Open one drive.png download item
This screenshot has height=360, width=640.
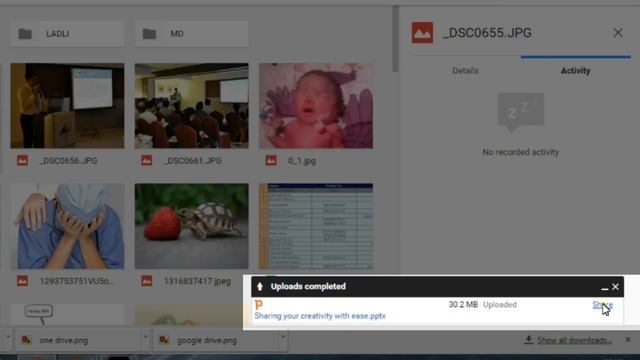point(78,340)
